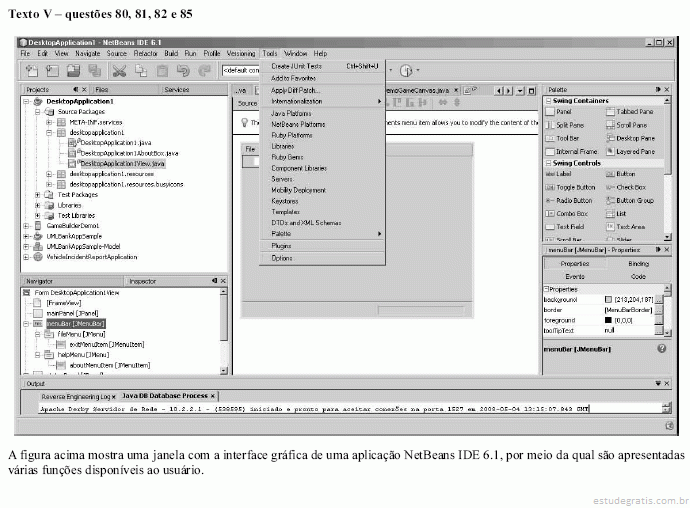The width and height of the screenshot is (690, 508).
Task: Expand the META-INF.services package
Action: (49, 122)
